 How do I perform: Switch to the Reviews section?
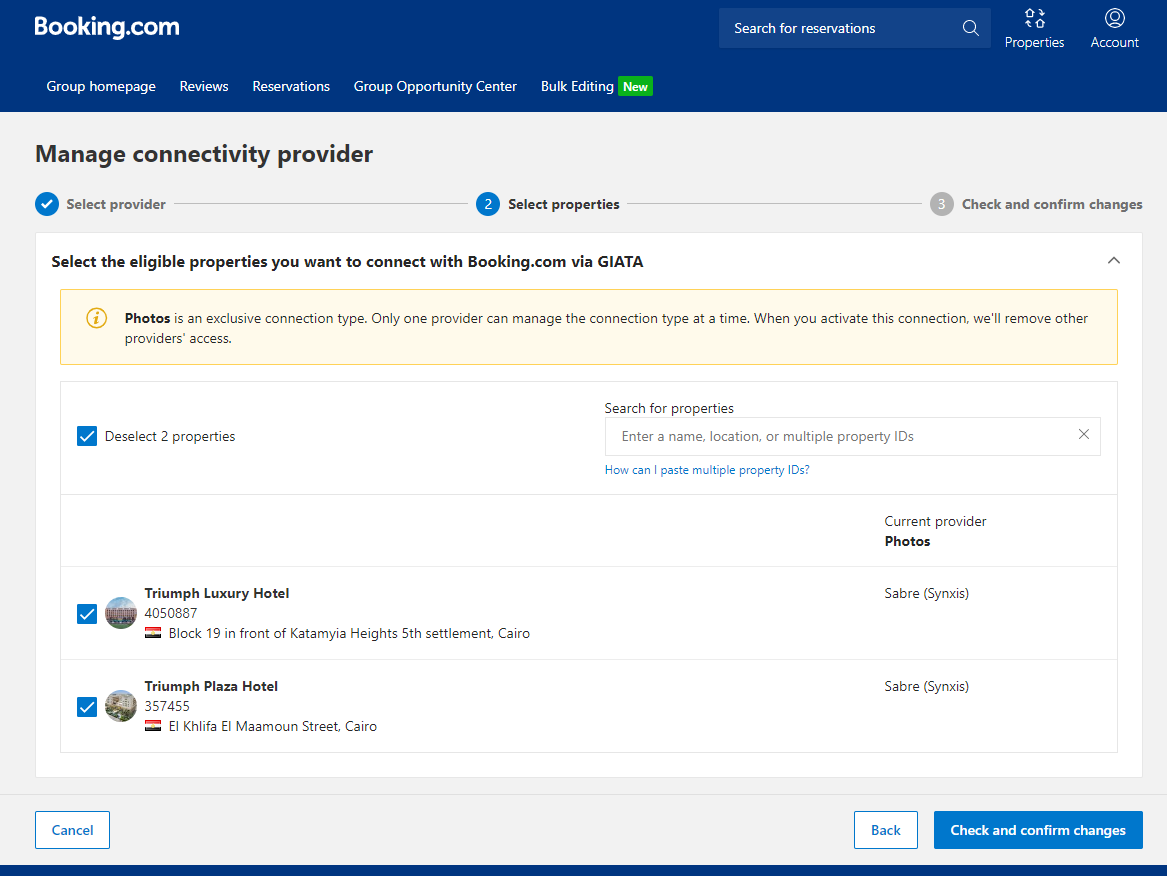[x=203, y=86]
